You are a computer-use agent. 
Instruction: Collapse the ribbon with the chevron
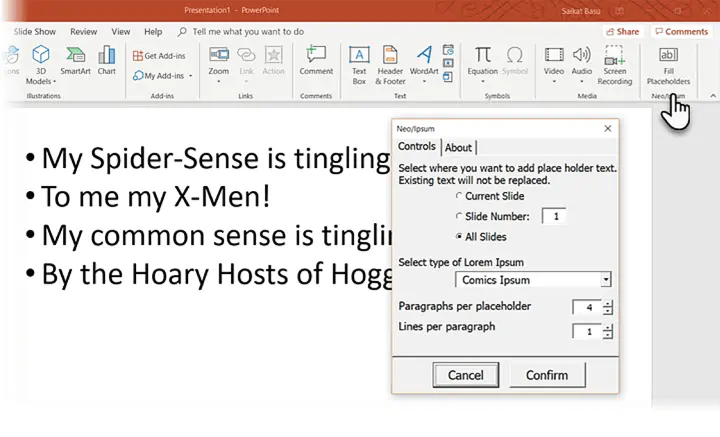713,95
